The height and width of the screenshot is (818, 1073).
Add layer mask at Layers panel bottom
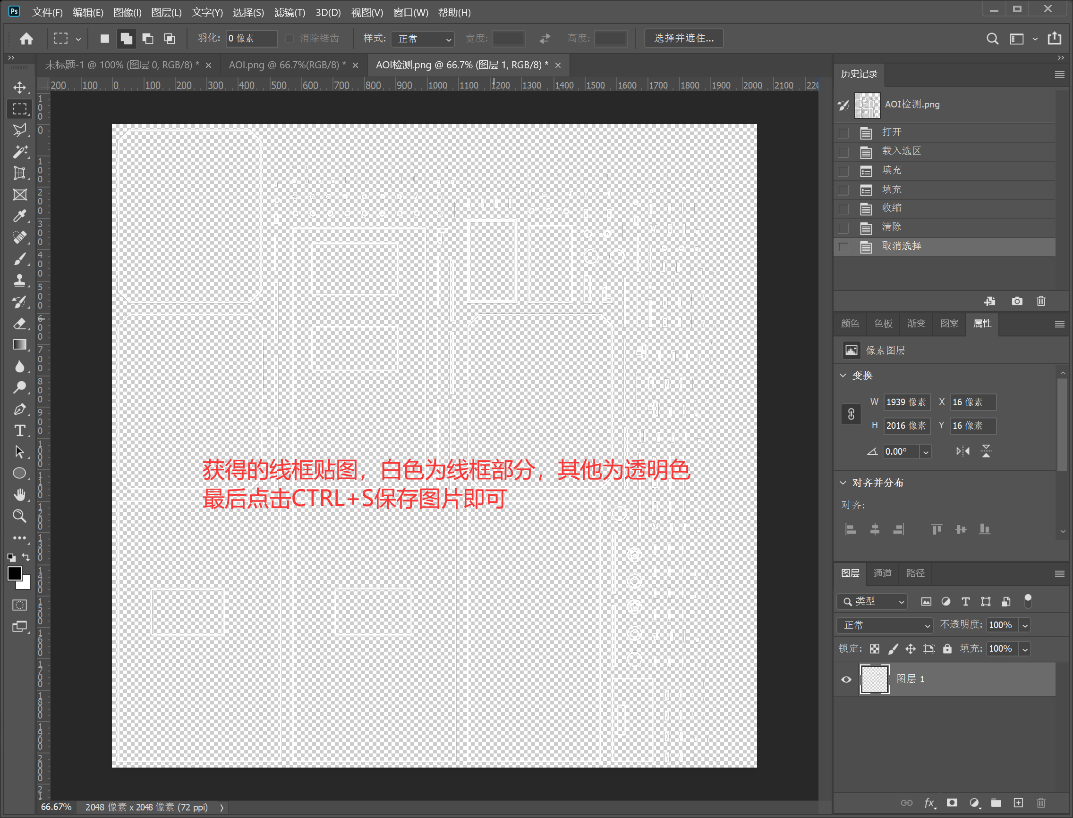tap(952, 802)
